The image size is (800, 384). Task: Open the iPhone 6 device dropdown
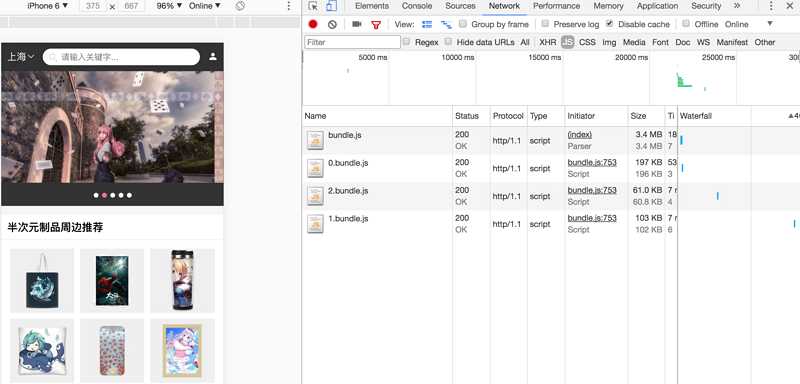point(47,6)
